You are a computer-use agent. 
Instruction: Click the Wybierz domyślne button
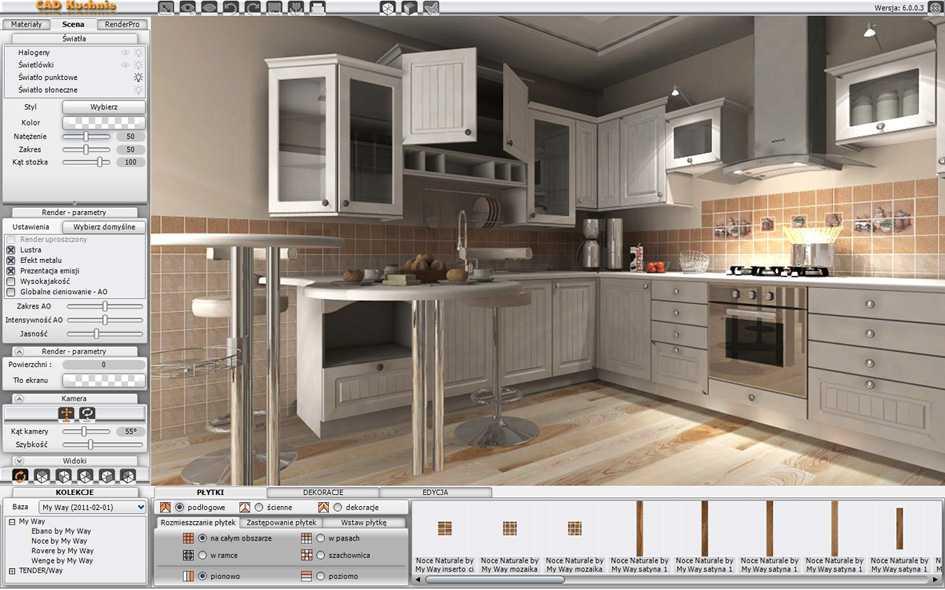coord(104,227)
